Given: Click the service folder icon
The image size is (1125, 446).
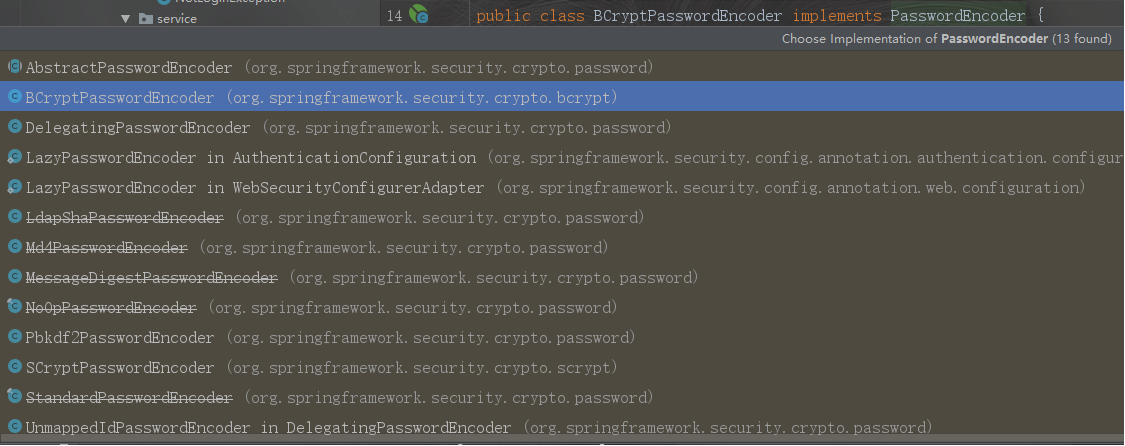Looking at the screenshot, I should point(146,18).
